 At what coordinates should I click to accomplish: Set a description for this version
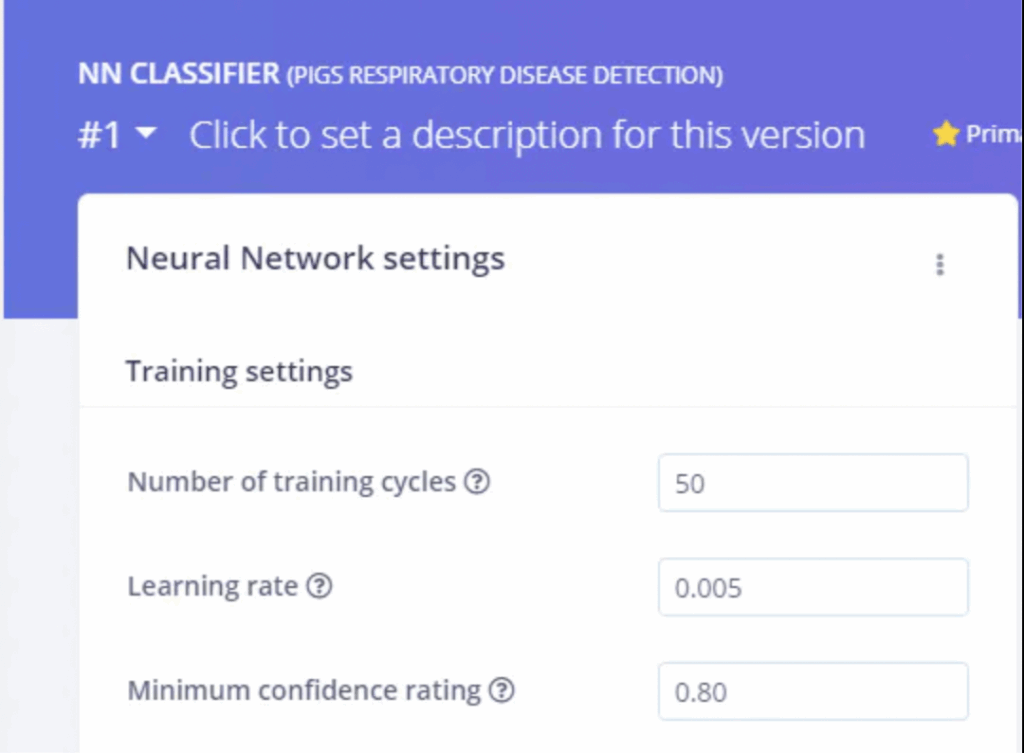coord(527,135)
